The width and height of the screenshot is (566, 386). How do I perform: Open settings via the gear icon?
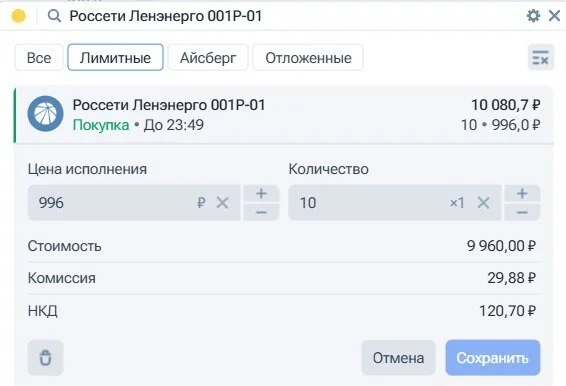(533, 16)
